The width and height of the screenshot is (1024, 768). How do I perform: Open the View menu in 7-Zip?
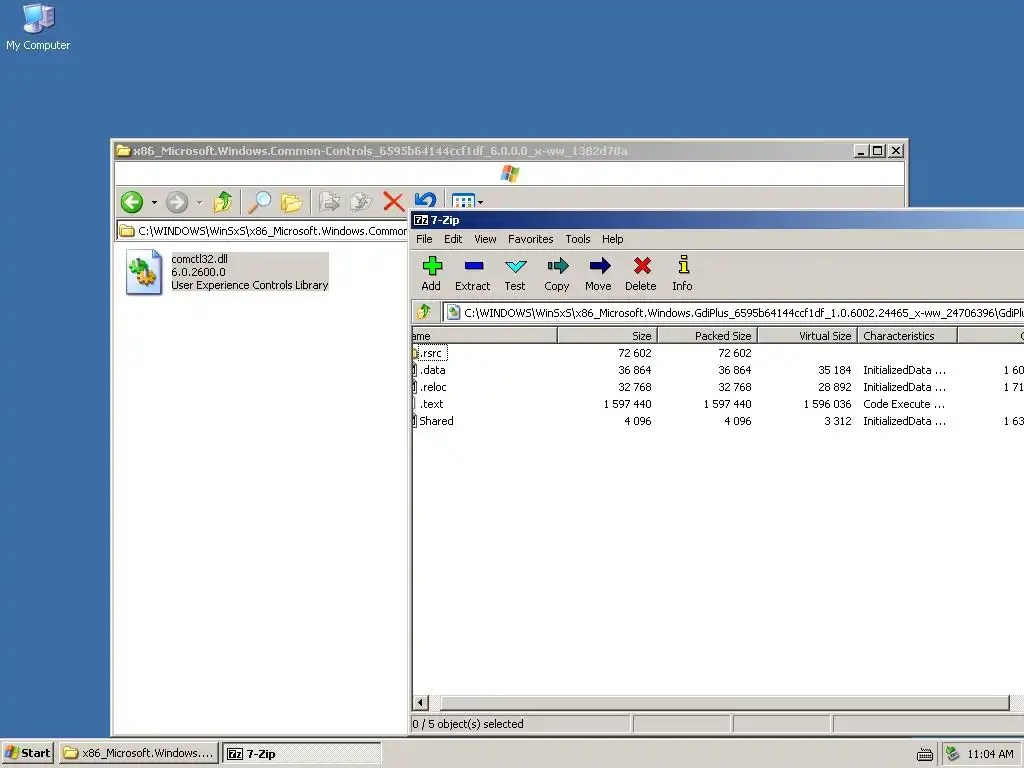(x=485, y=239)
